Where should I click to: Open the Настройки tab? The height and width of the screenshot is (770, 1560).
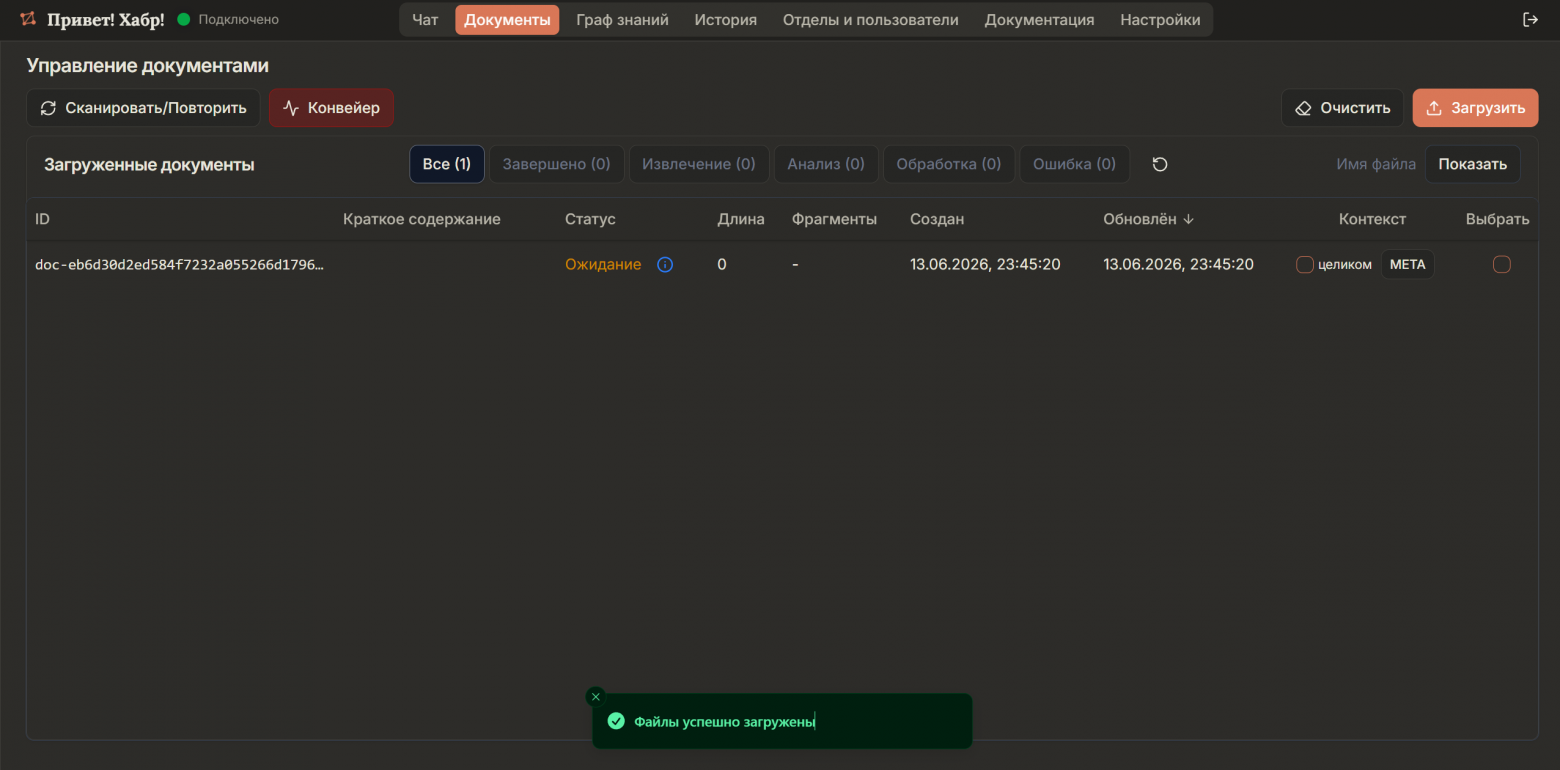[x=1160, y=20]
